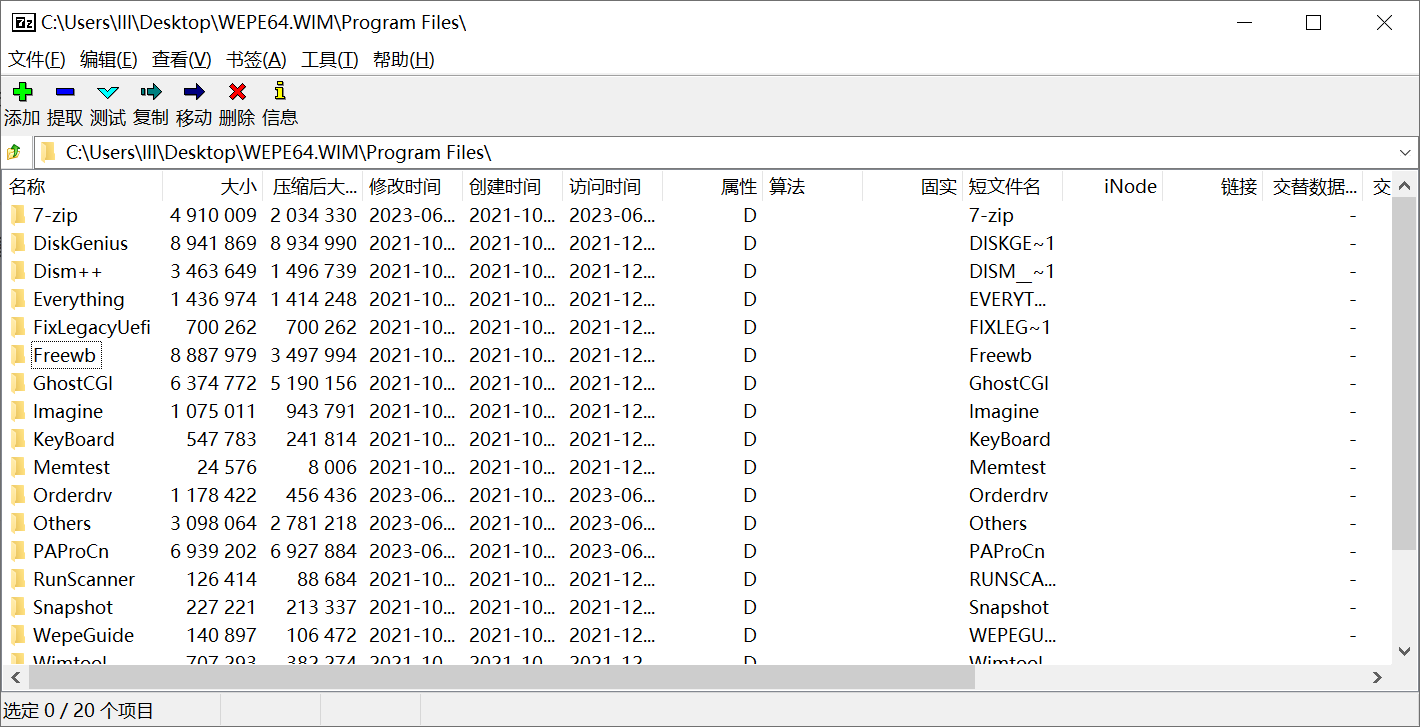Sort by iNode column header
1420x727 pixels.
coord(1112,187)
